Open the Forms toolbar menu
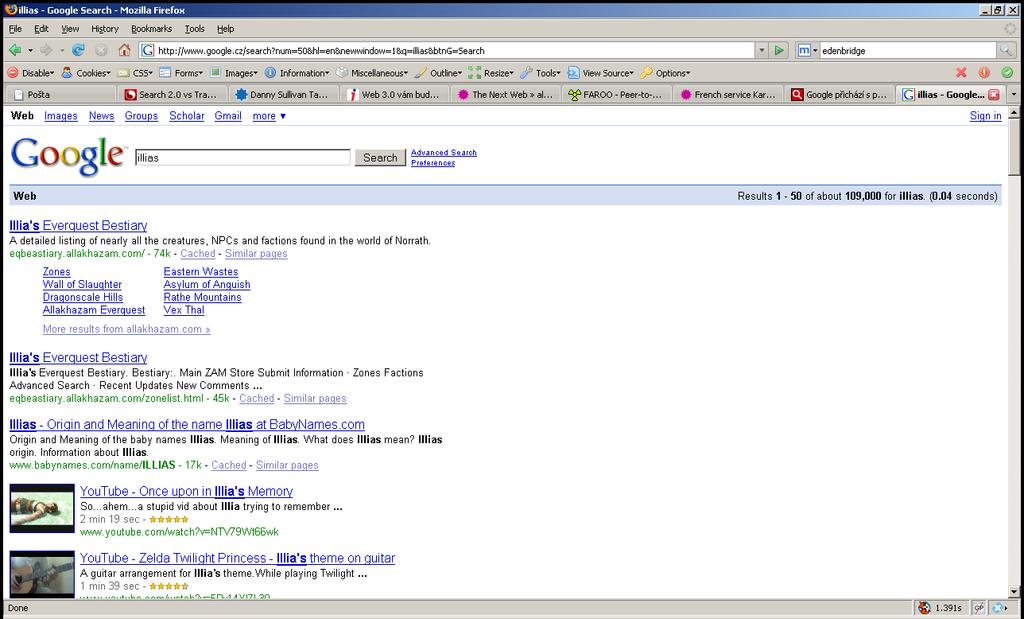The height and width of the screenshot is (619, 1024). [x=181, y=73]
